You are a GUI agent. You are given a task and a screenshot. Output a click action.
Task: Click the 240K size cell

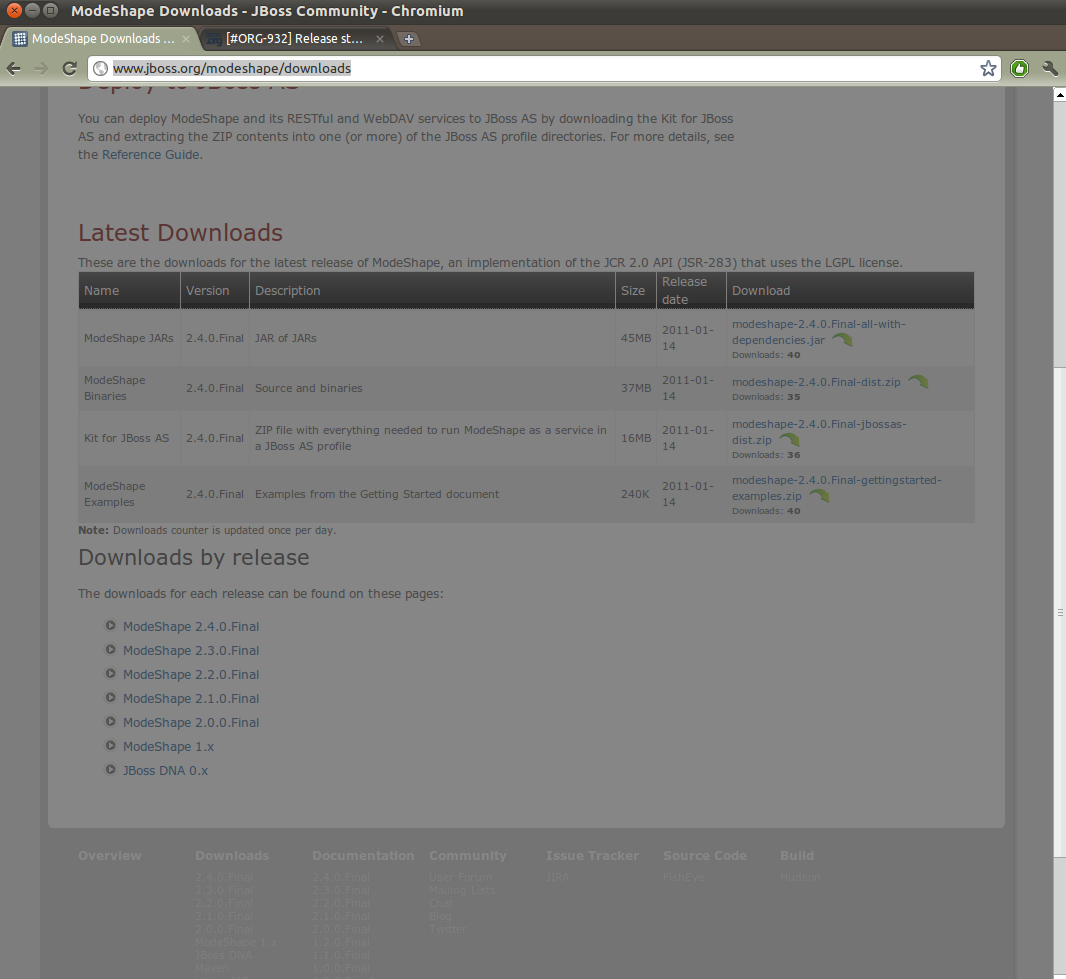click(x=636, y=494)
